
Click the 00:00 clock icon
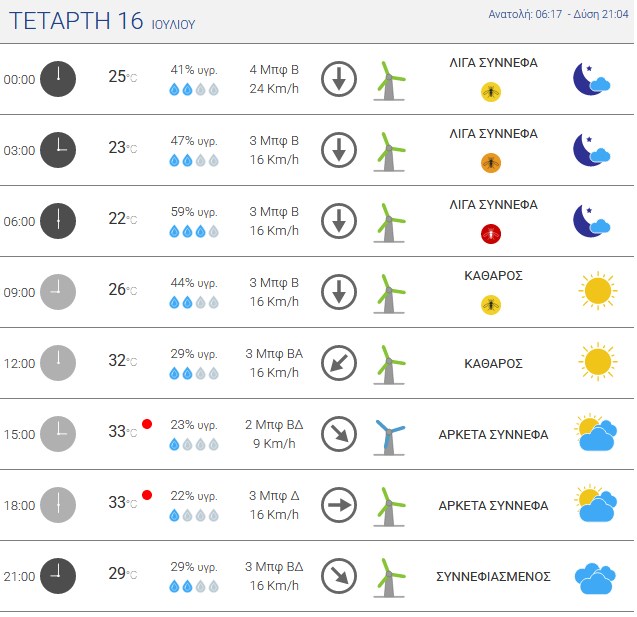58,79
